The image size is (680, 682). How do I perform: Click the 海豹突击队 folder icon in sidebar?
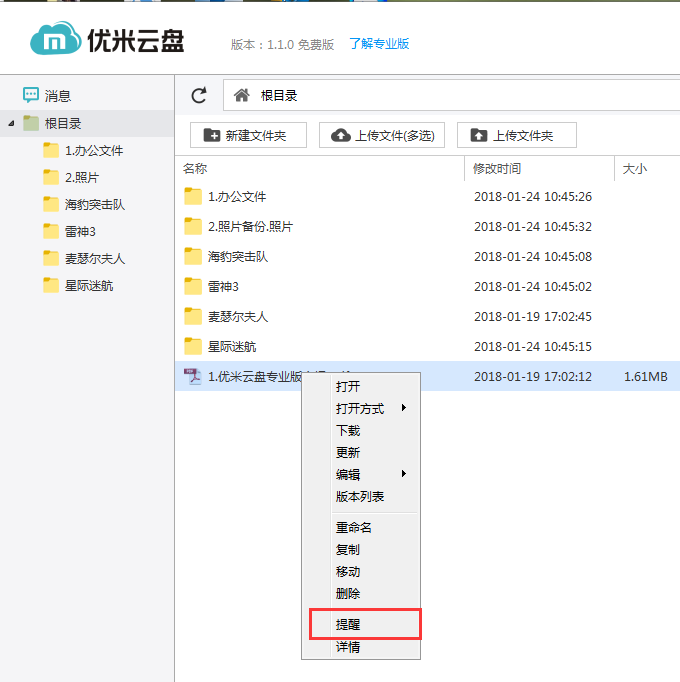coord(52,204)
